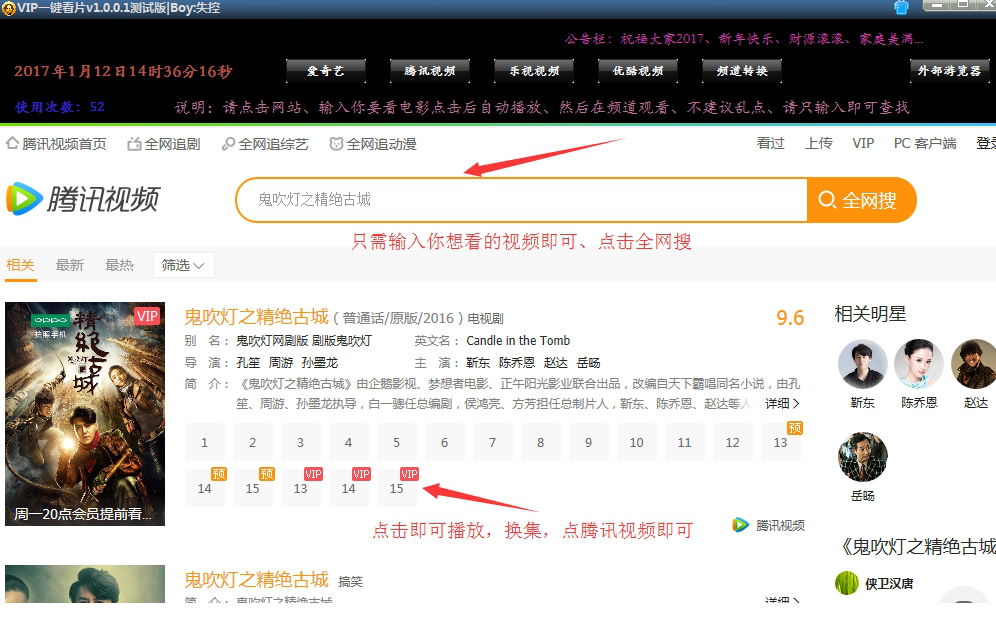
Task: Play preview episode 14 with 预 badge
Action: 205,489
